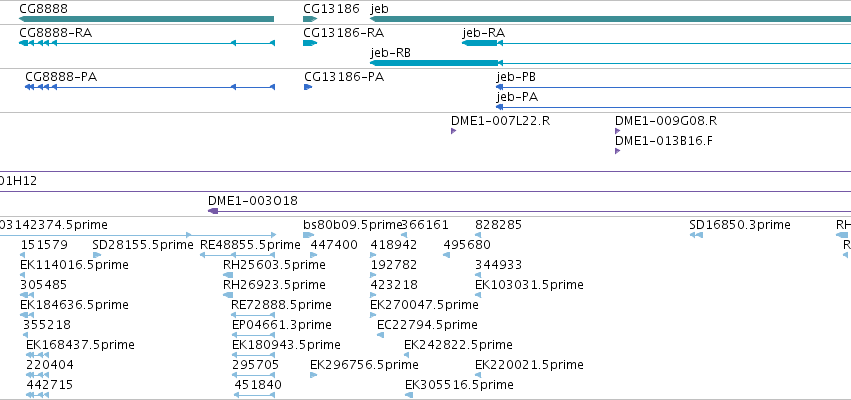851x400 pixels.
Task: Click the CG8888 gene bar
Action: point(147,19)
